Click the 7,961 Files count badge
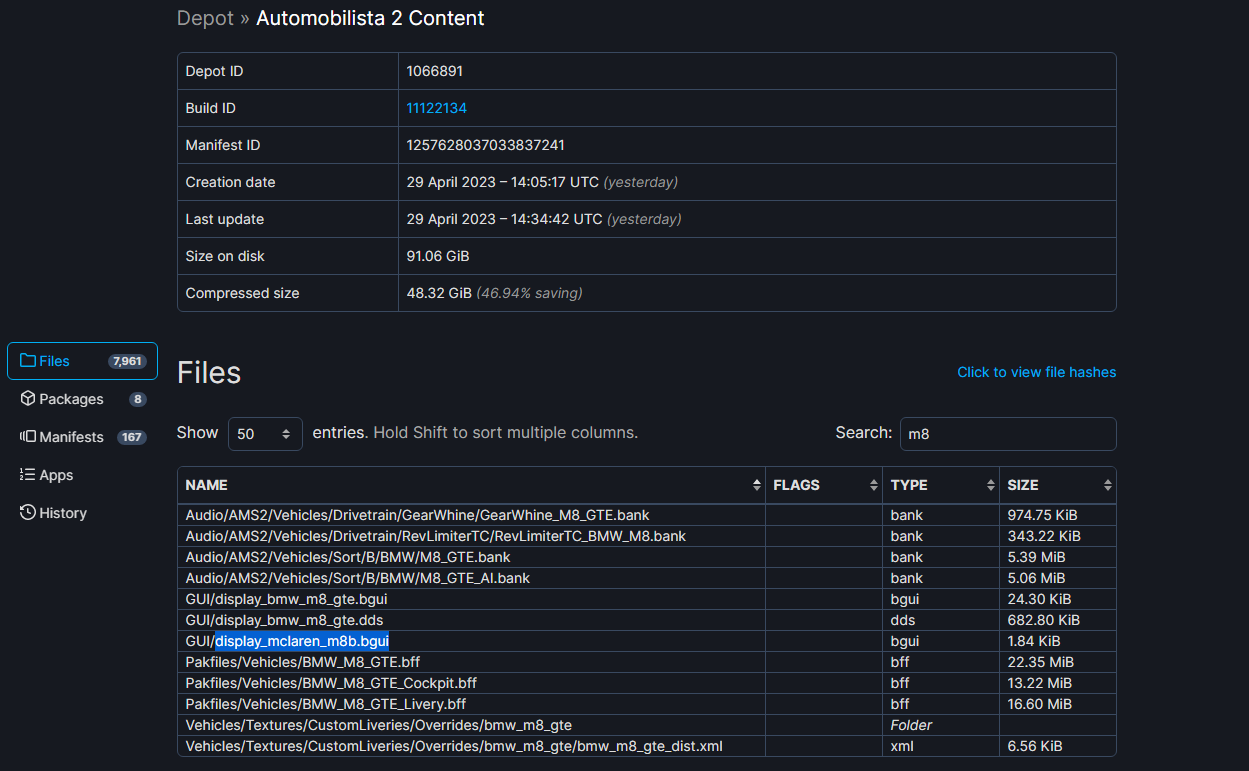This screenshot has width=1249, height=771. pos(127,361)
